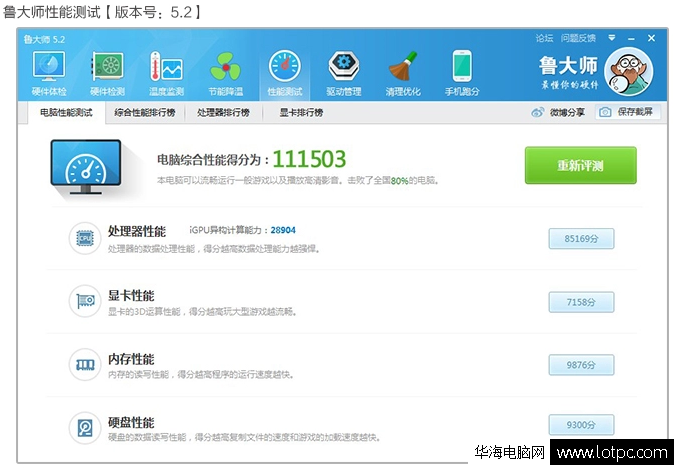The height and width of the screenshot is (470, 679).
Task: Minimize the 鲁大师 window
Action: 631,39
